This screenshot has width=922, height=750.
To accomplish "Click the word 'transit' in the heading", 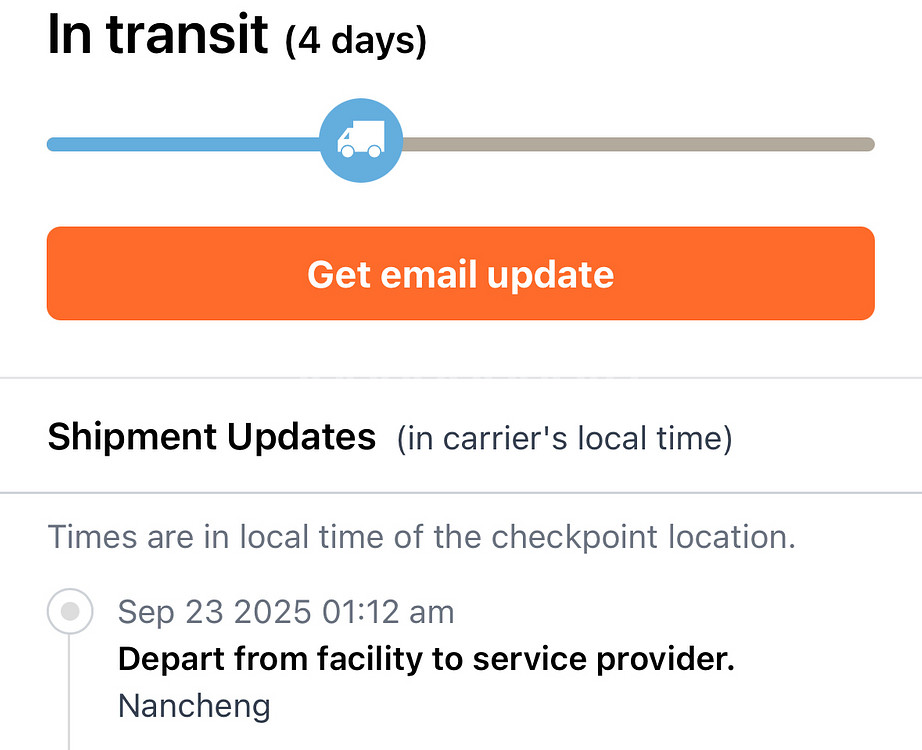I will point(187,36).
